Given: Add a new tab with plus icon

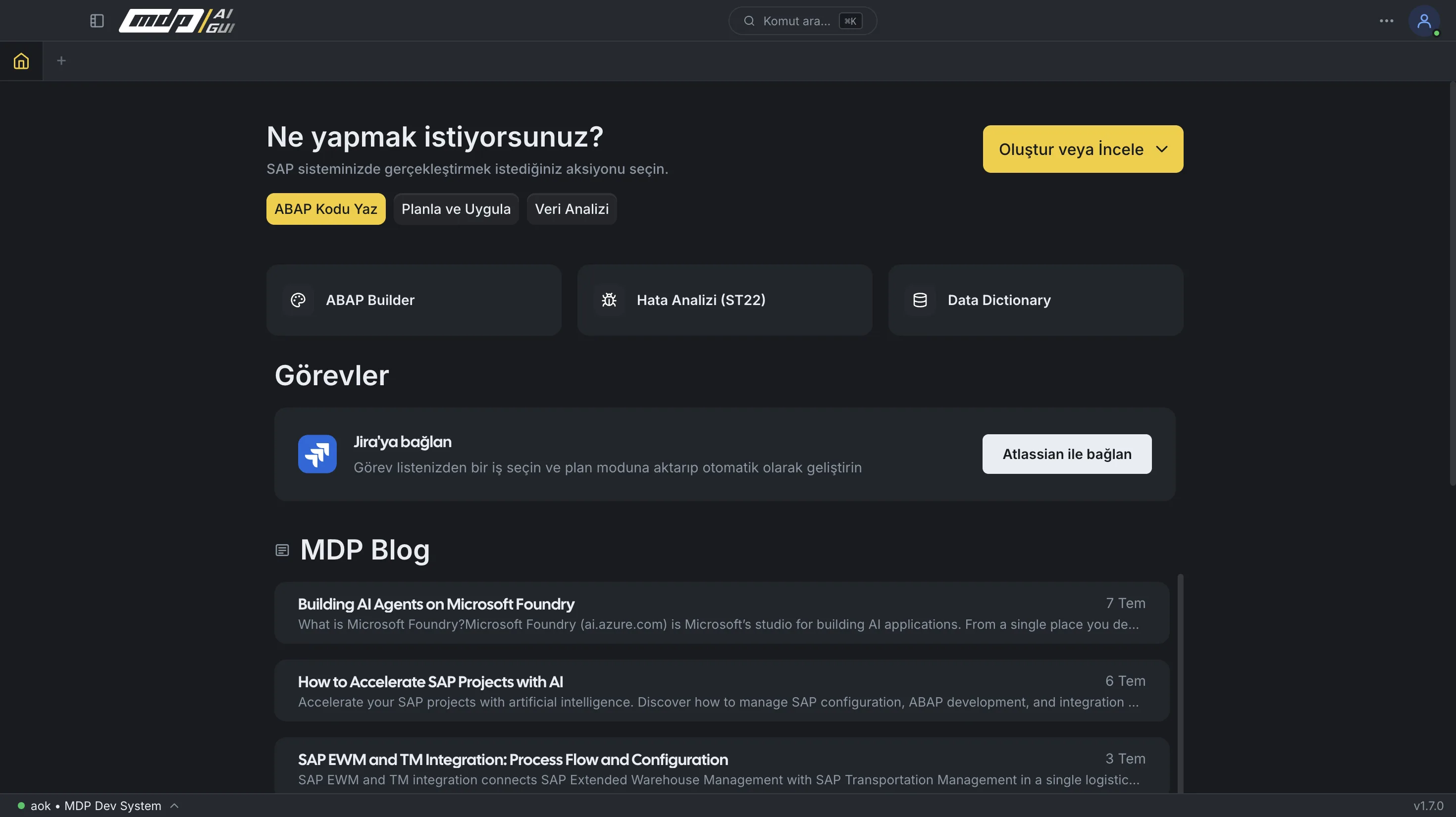Looking at the screenshot, I should click(61, 60).
